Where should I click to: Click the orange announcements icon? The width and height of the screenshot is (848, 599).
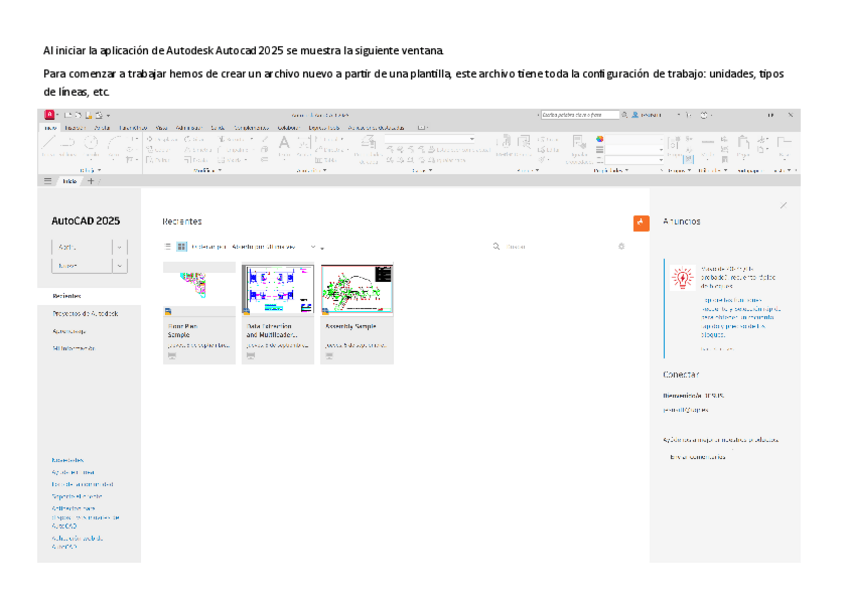641,222
